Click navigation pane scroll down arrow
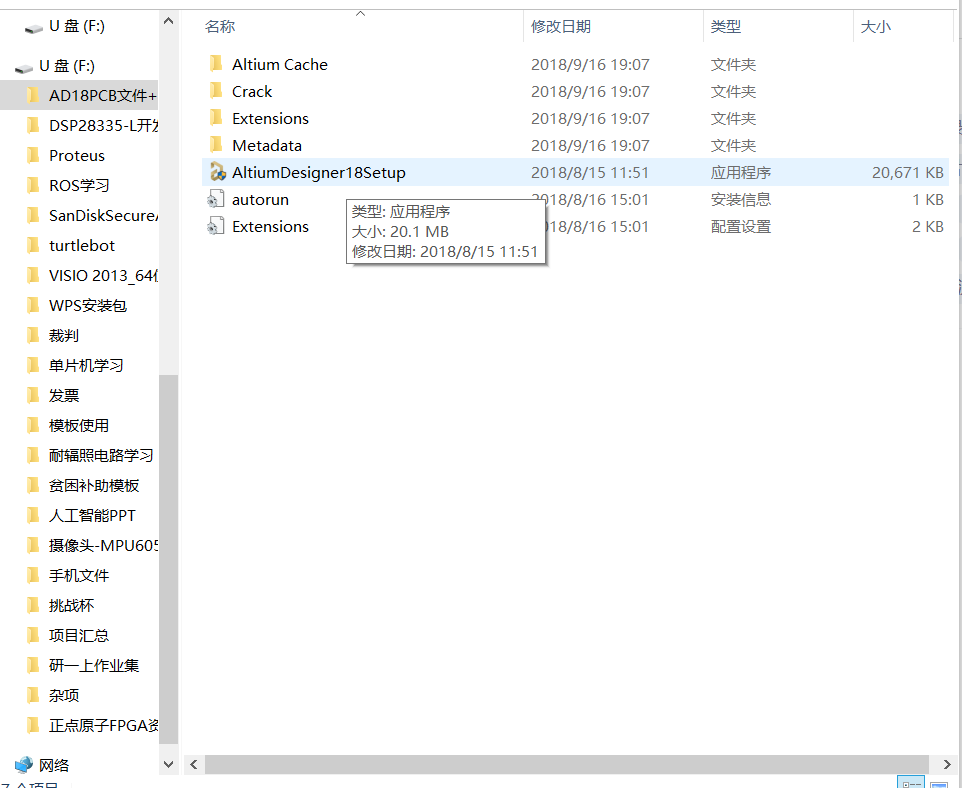The height and width of the screenshot is (788, 962). point(169,765)
